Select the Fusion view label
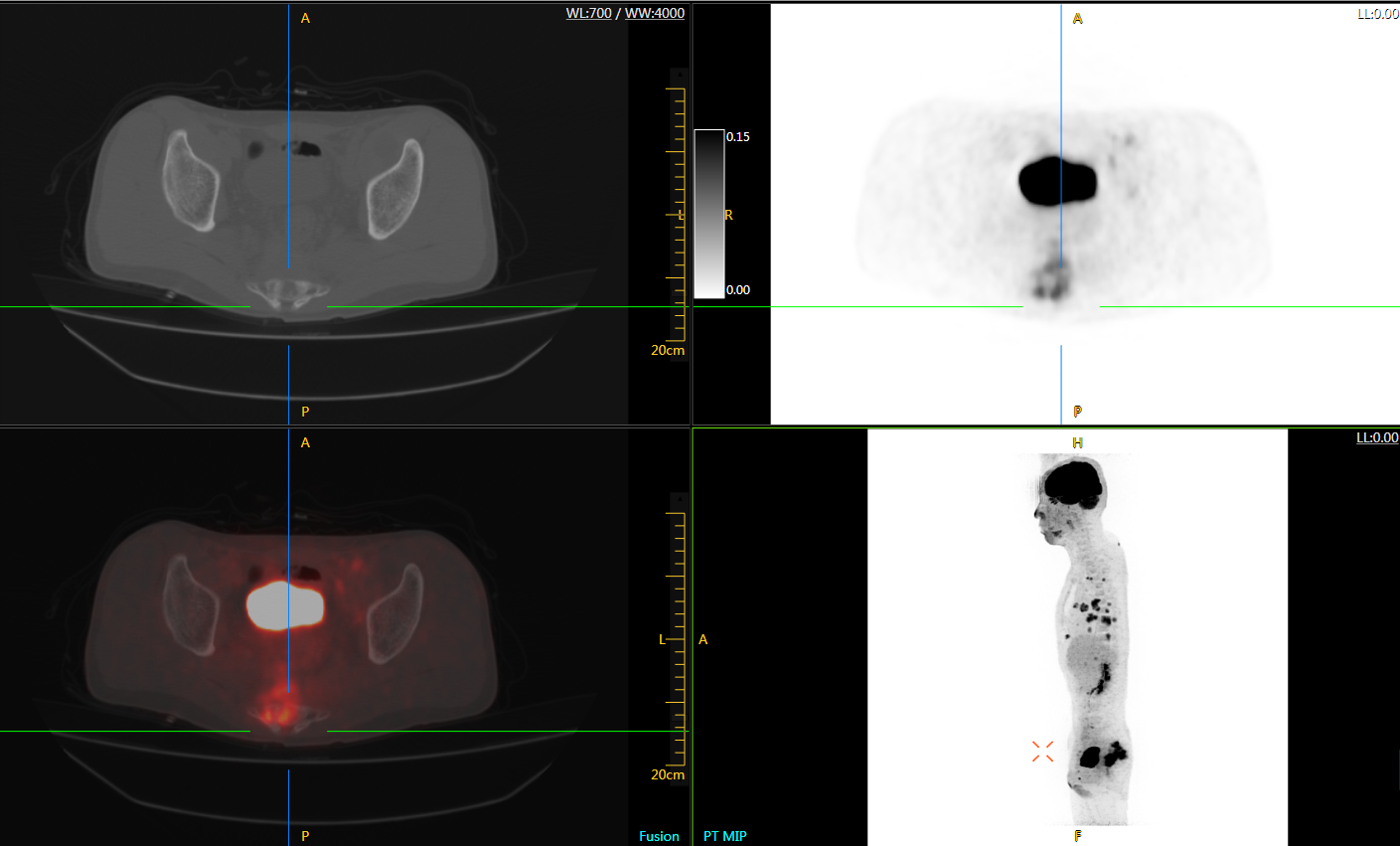1400x846 pixels. (x=659, y=836)
